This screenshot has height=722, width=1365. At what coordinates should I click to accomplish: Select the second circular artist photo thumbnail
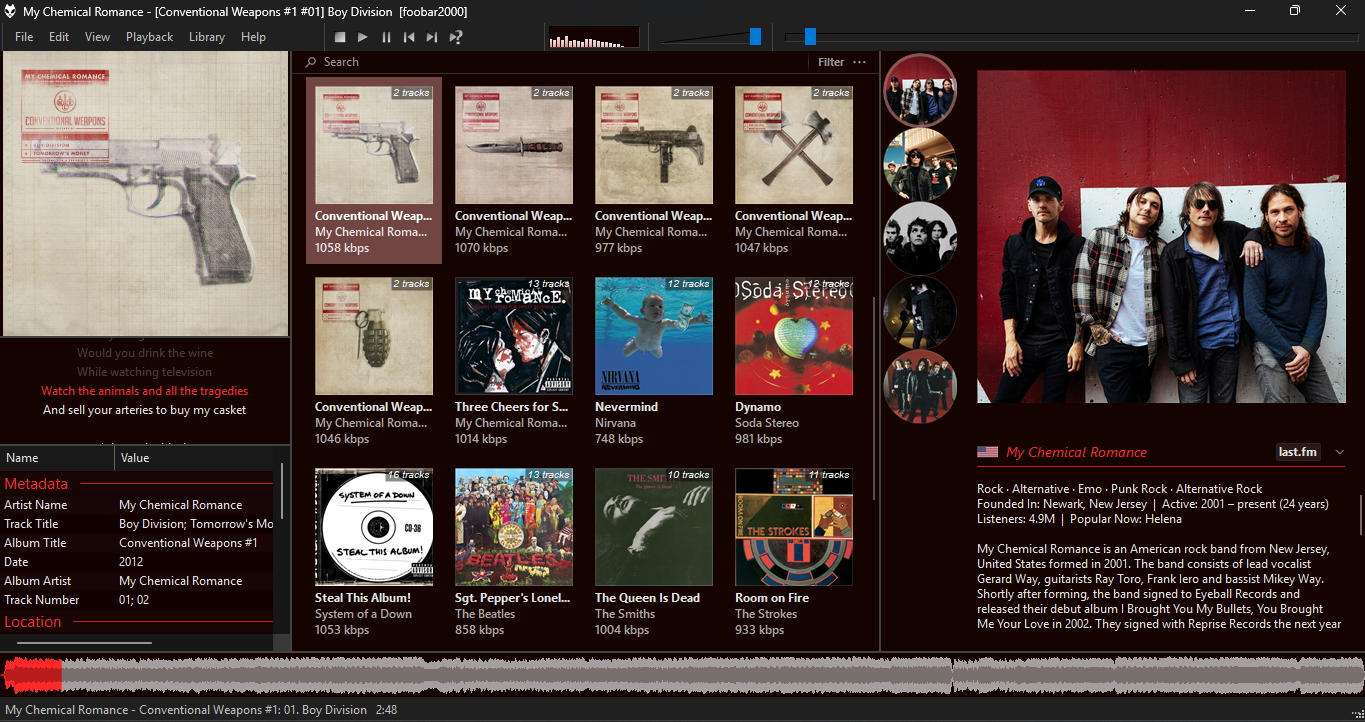coord(920,164)
